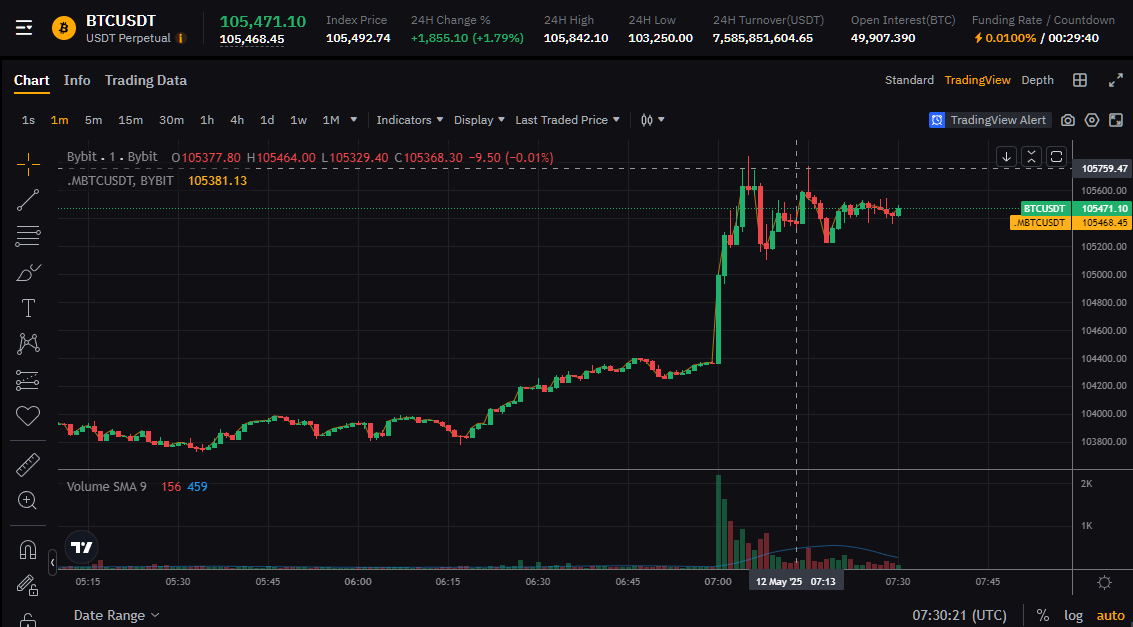Open the candlestick chart type dropdown
This screenshot has height=627, width=1133.
click(x=652, y=120)
